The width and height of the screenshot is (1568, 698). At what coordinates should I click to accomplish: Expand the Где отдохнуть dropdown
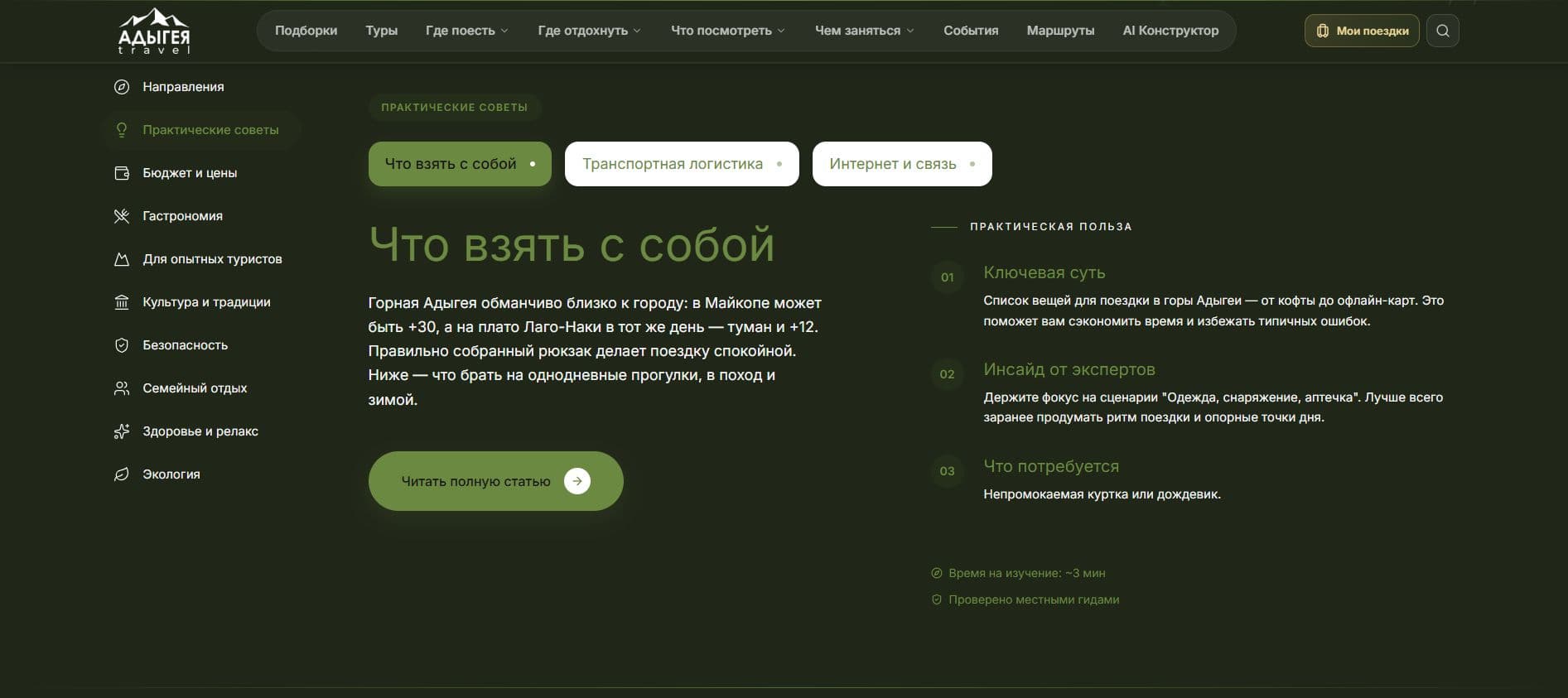tap(590, 31)
